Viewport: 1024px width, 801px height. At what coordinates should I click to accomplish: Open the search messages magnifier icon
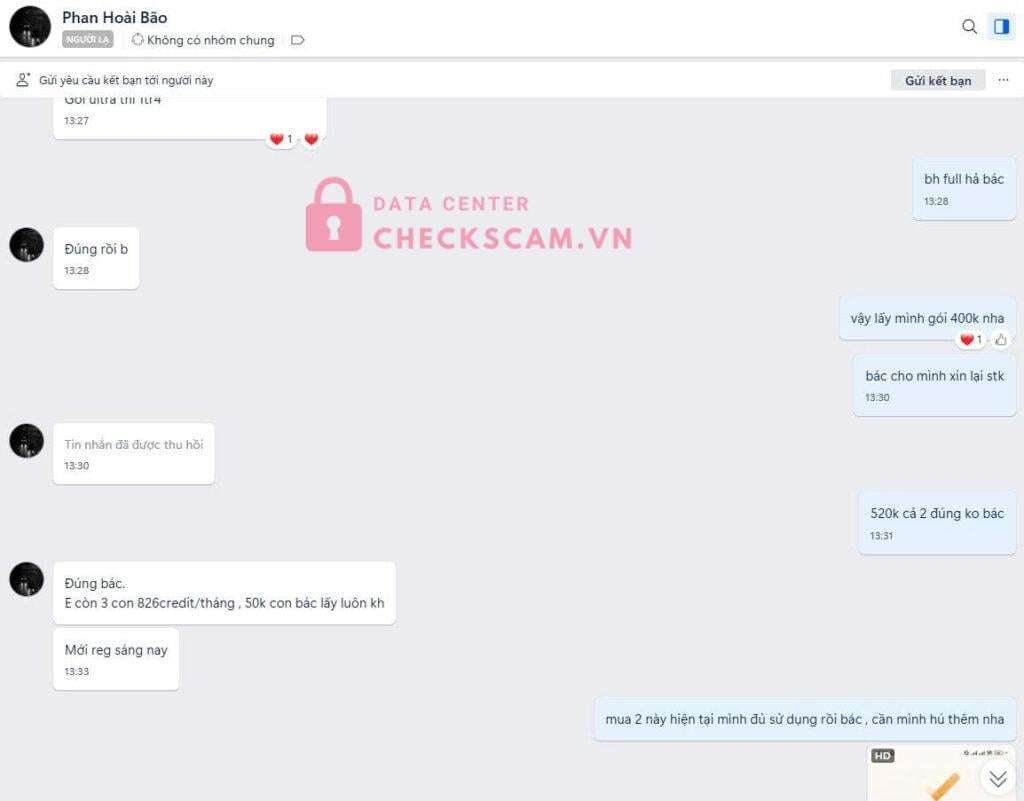click(969, 26)
